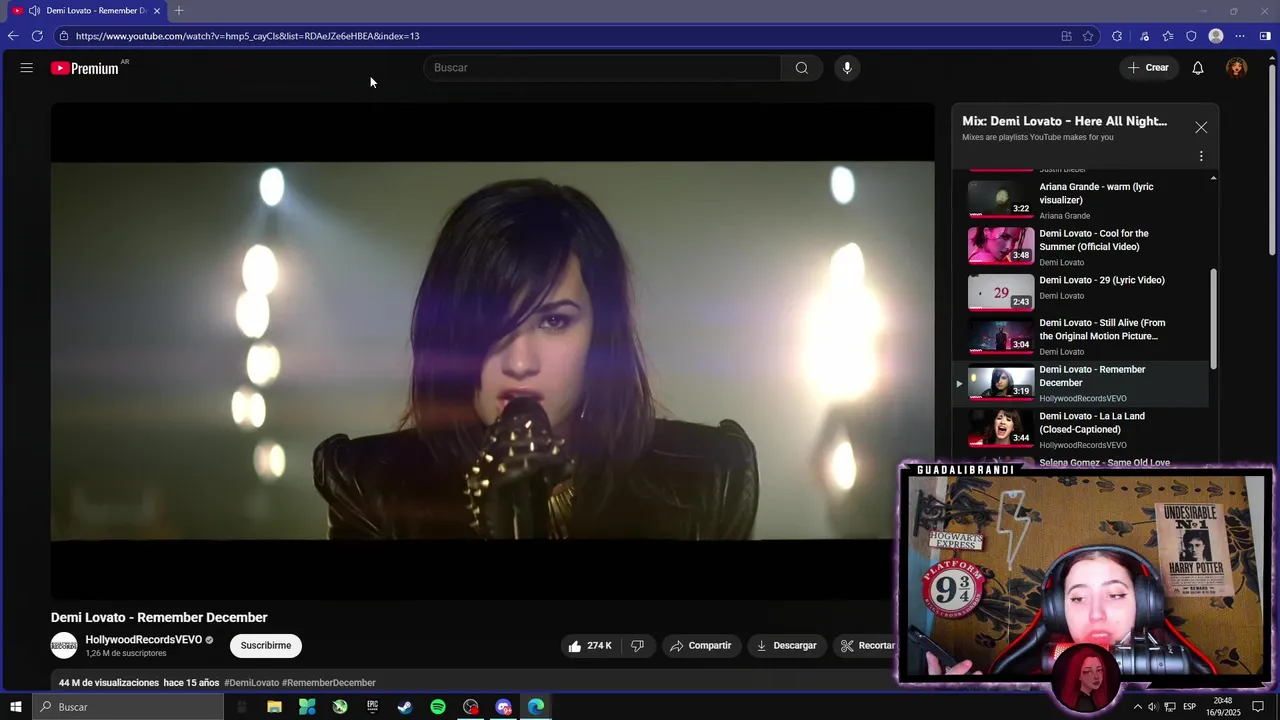Click the video player to pause

click(x=493, y=350)
